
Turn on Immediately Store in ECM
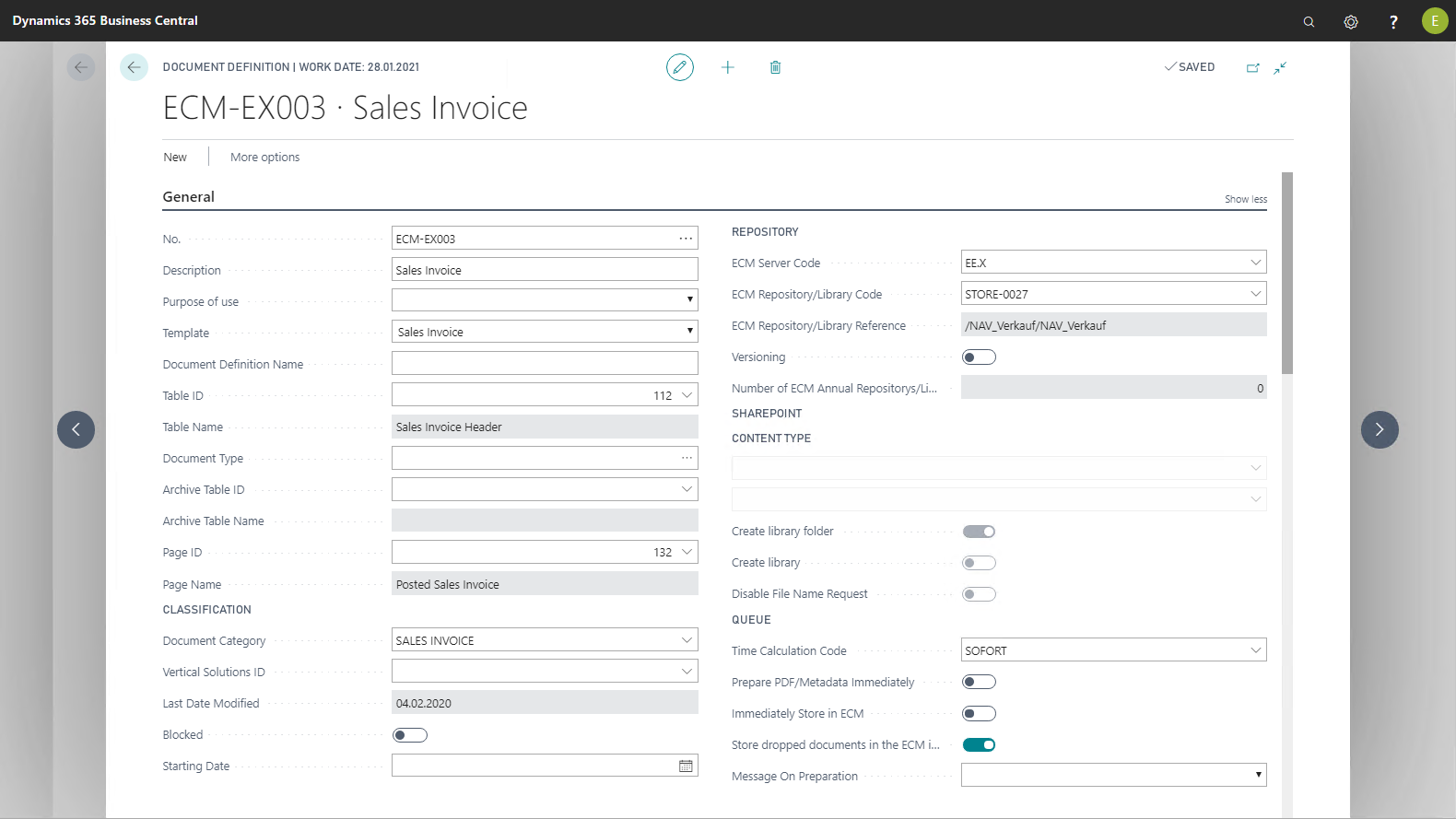tap(979, 714)
